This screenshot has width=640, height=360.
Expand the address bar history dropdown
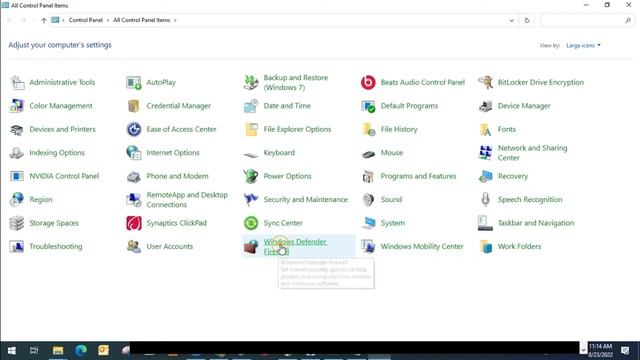(511, 20)
